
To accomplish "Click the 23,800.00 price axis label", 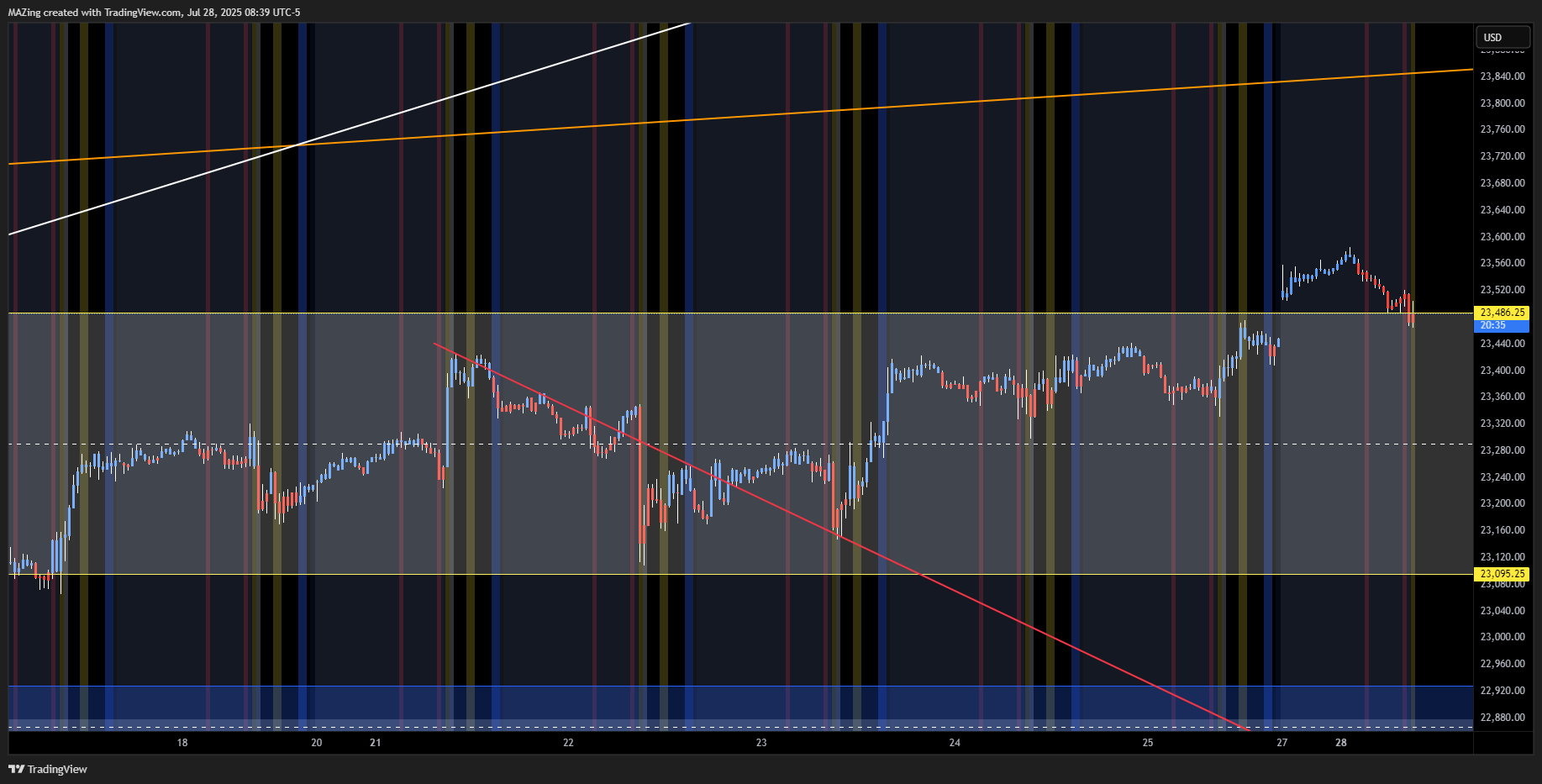I will pos(1503,103).
